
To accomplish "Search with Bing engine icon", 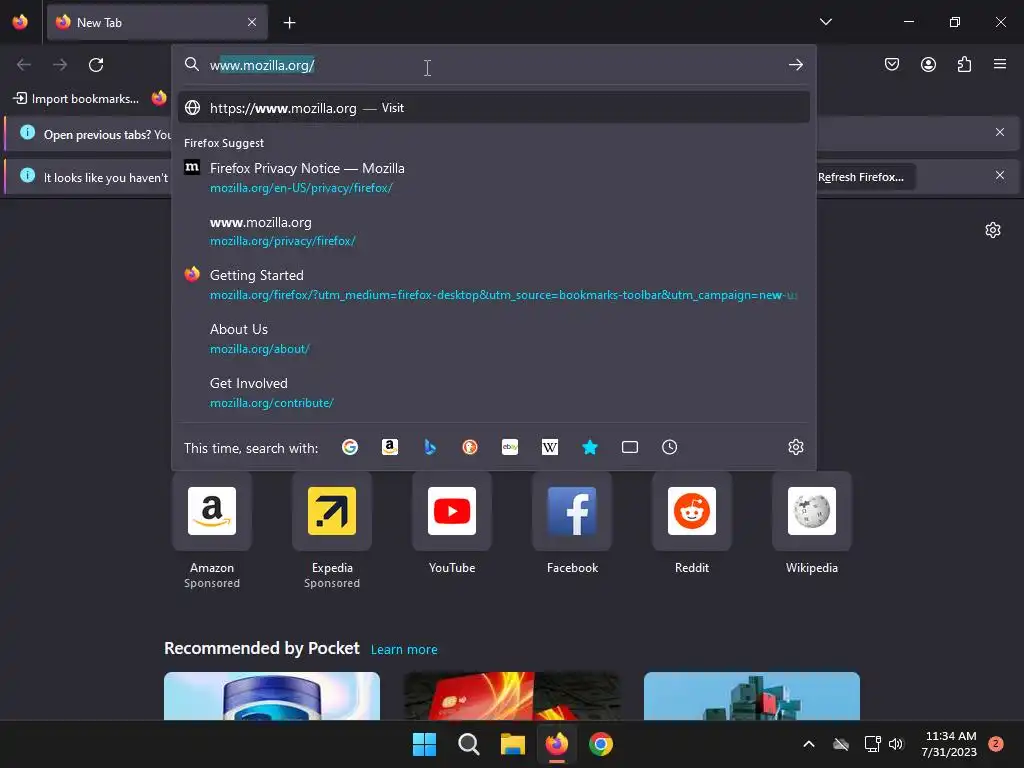I will coord(430,447).
